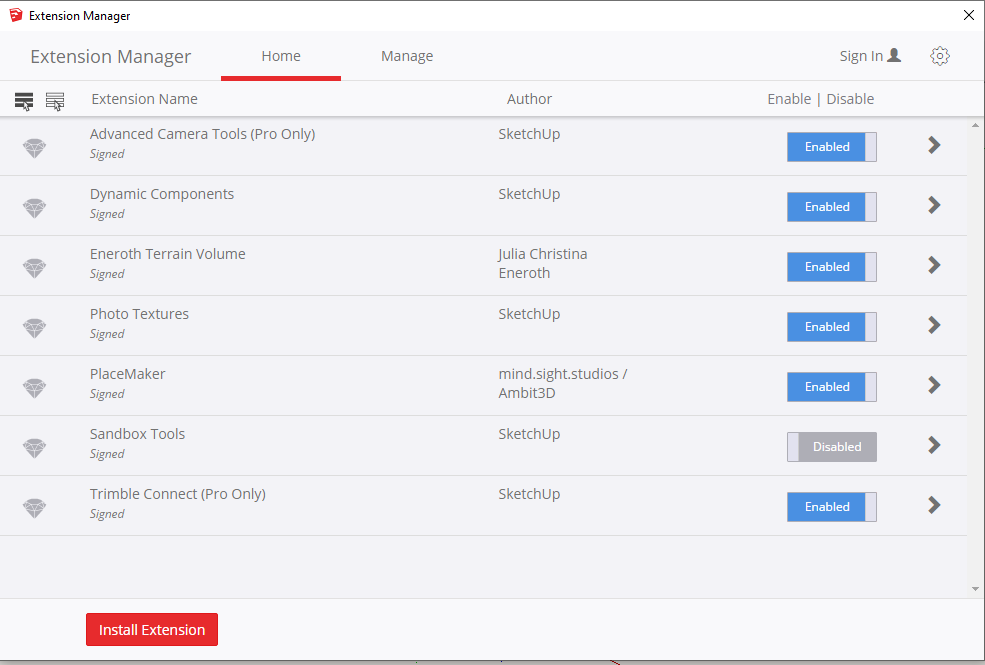Toggle Dynamic Components Enabled switch
This screenshot has width=985, height=665.
(832, 207)
